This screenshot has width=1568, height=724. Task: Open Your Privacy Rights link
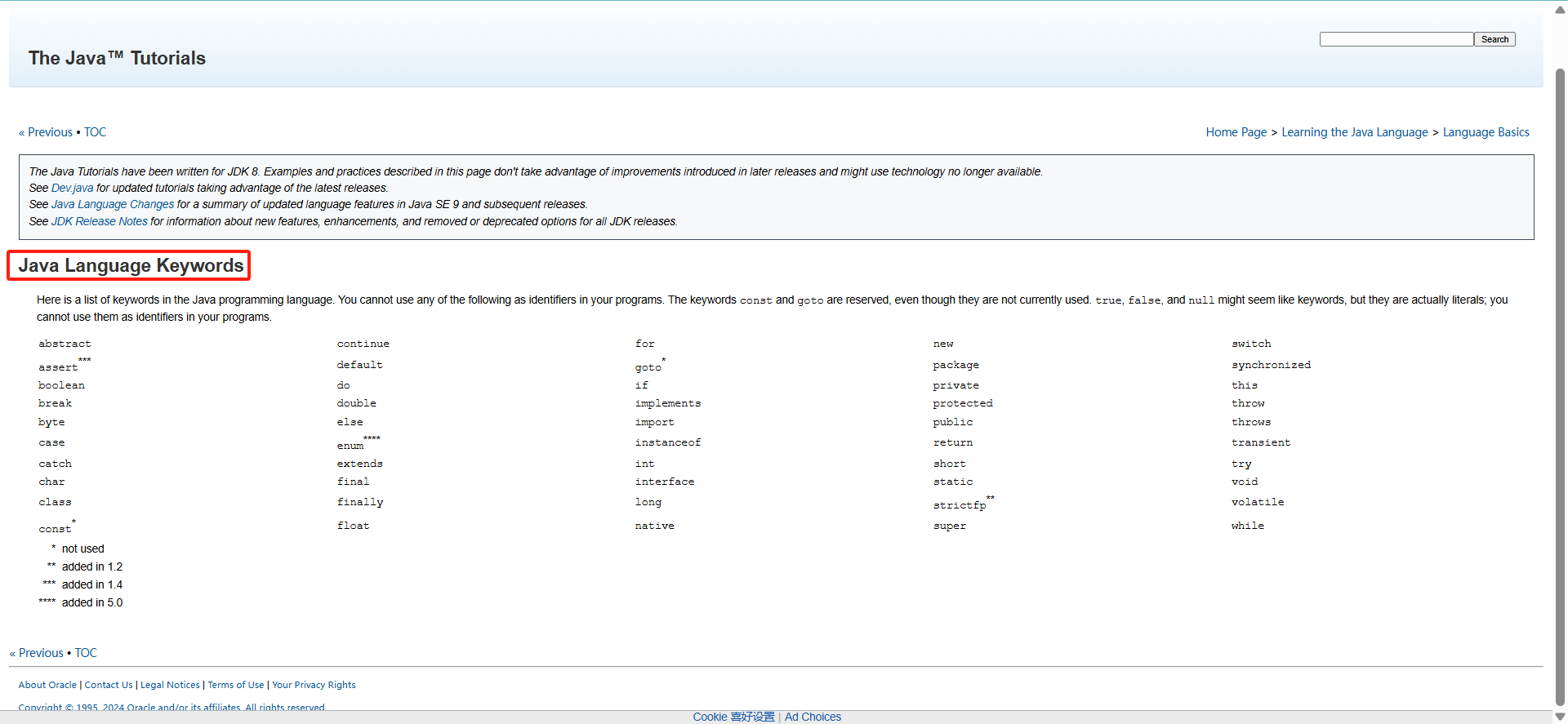click(x=314, y=685)
